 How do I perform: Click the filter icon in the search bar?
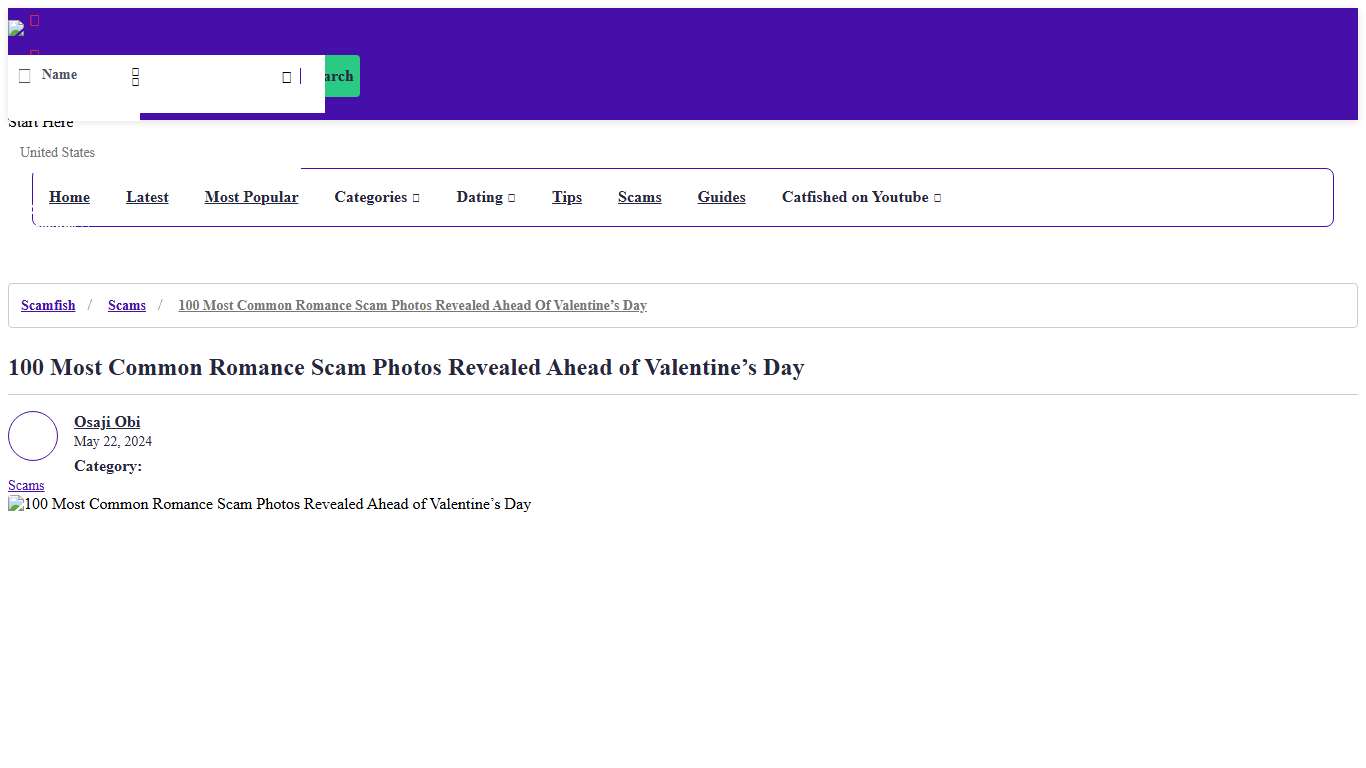coord(135,76)
